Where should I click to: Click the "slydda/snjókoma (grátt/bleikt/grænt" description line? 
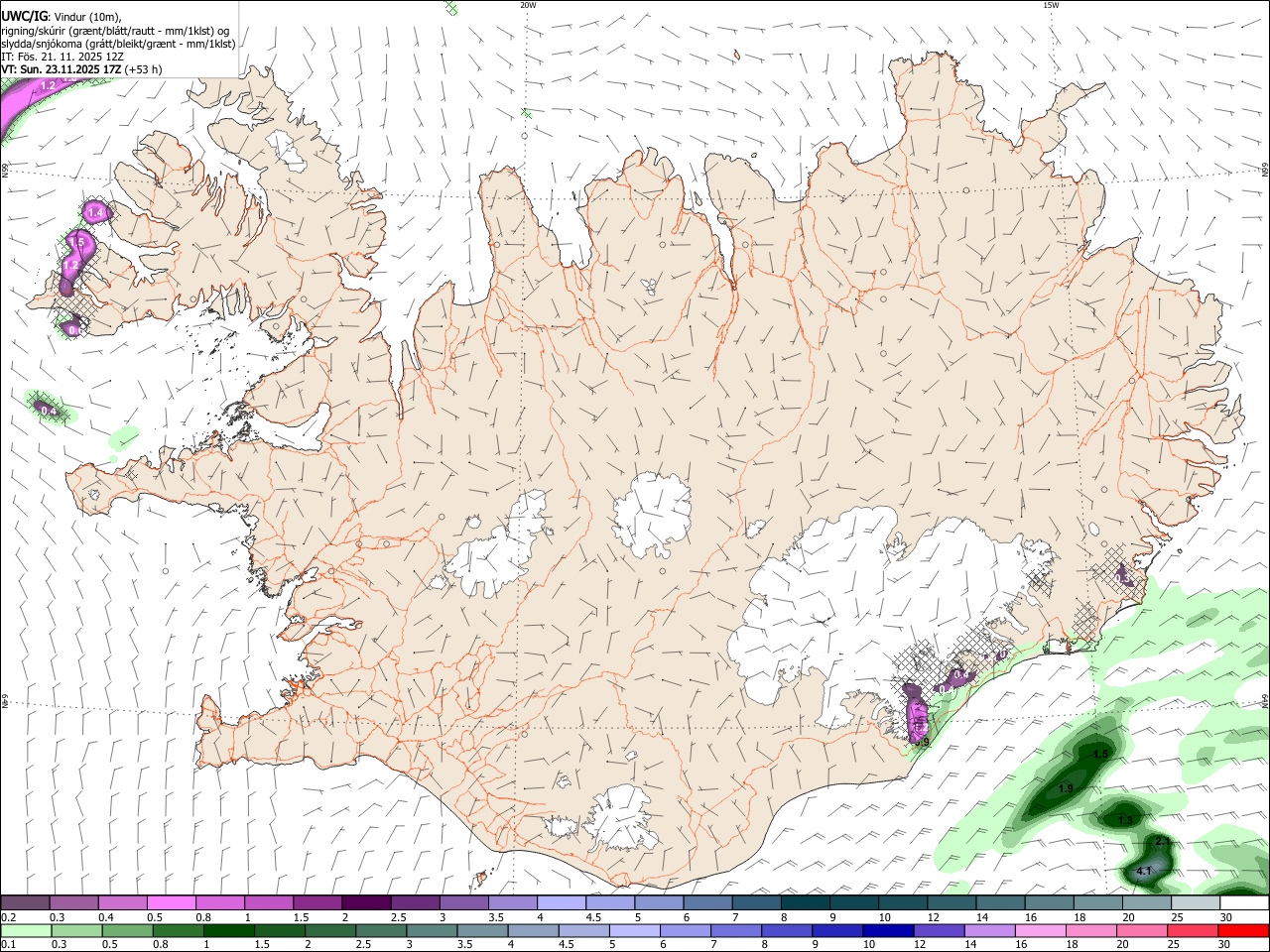coord(118,44)
